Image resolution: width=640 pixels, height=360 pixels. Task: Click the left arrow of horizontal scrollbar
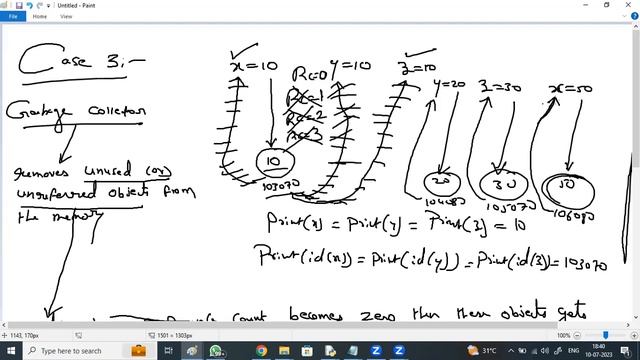point(4,325)
